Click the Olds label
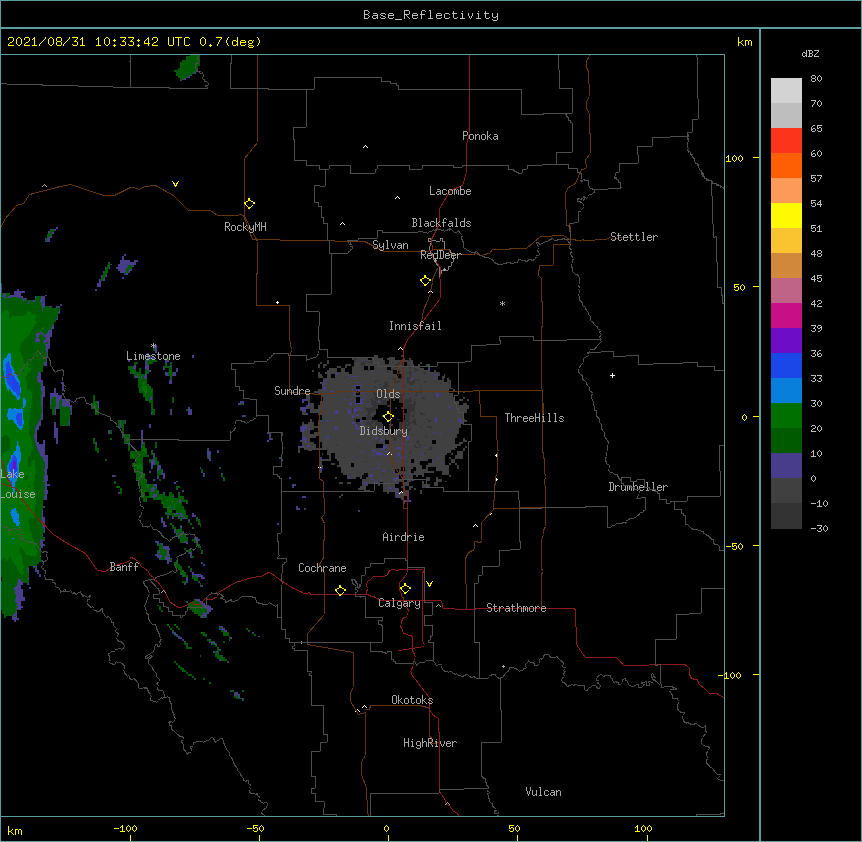The height and width of the screenshot is (842, 862). pyautogui.click(x=388, y=394)
